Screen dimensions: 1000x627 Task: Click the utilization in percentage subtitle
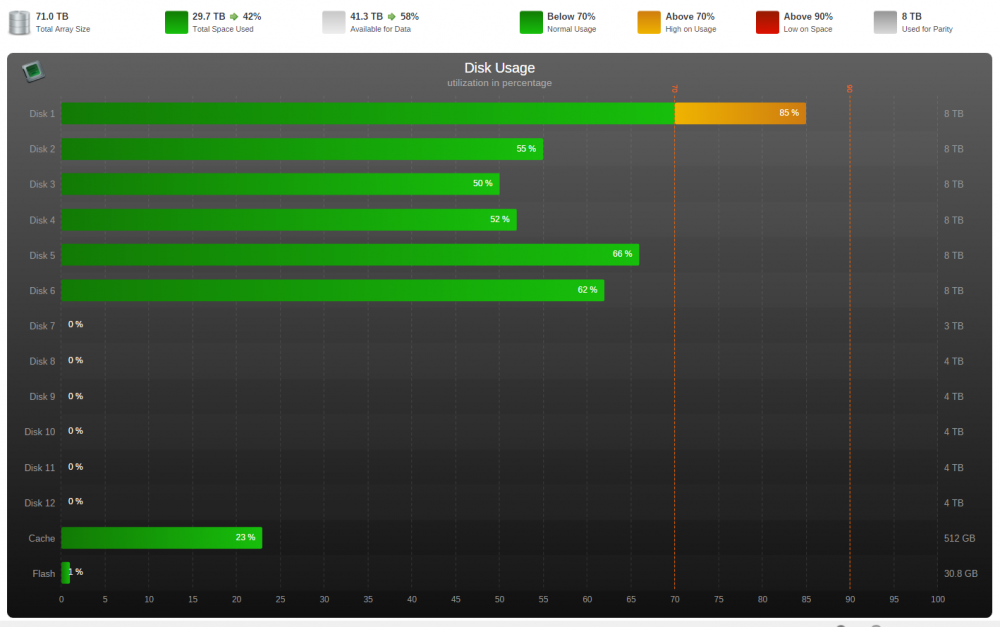click(499, 83)
